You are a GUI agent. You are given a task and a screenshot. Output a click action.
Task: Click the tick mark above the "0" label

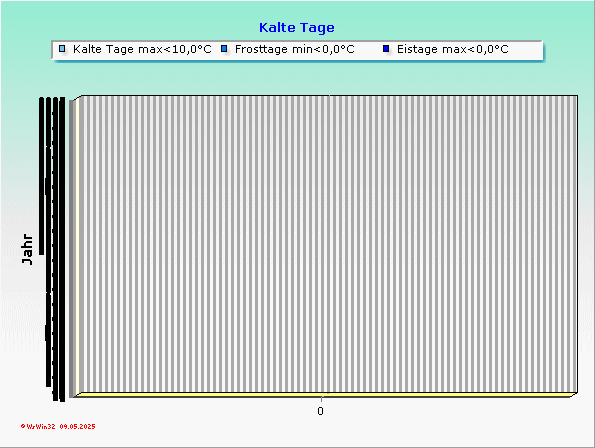pos(321,400)
